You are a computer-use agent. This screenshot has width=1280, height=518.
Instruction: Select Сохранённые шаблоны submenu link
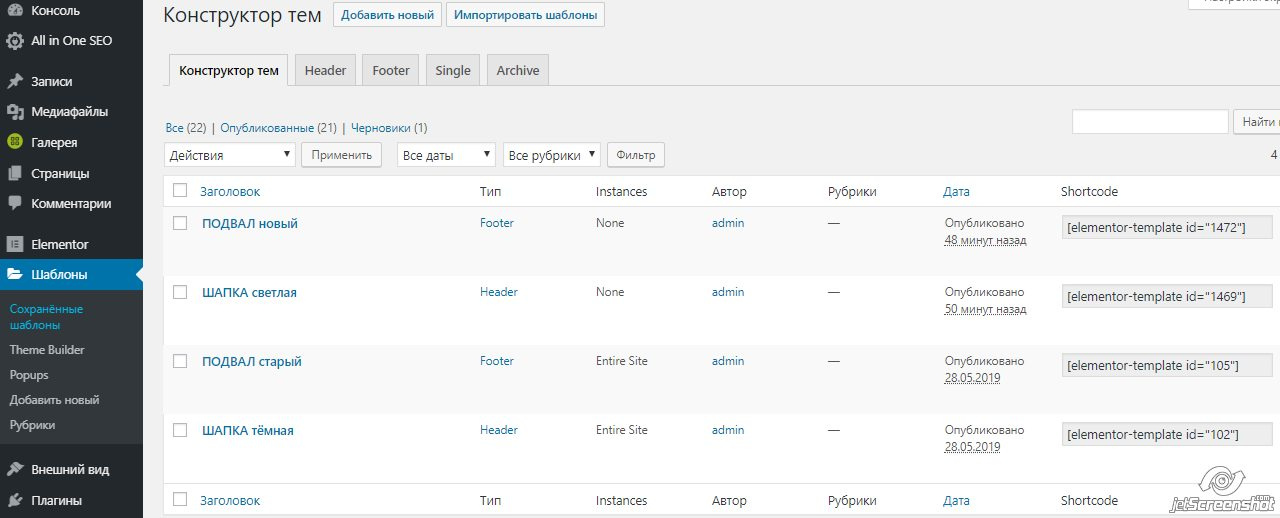pos(46,317)
